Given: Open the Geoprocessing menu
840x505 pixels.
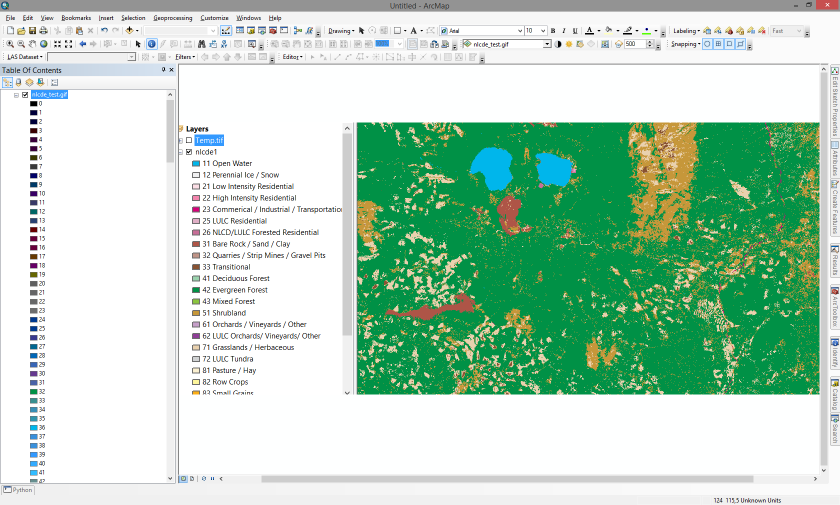Looking at the screenshot, I should pos(173,18).
